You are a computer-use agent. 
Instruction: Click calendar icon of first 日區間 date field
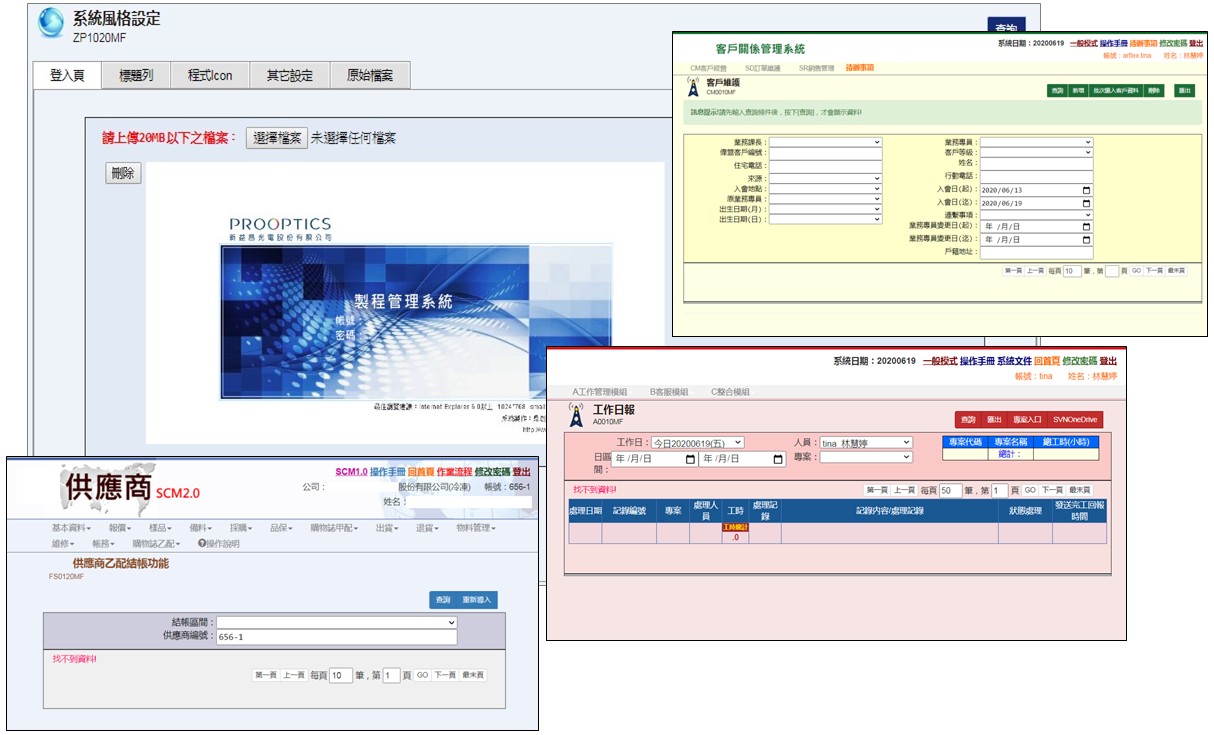(690, 459)
